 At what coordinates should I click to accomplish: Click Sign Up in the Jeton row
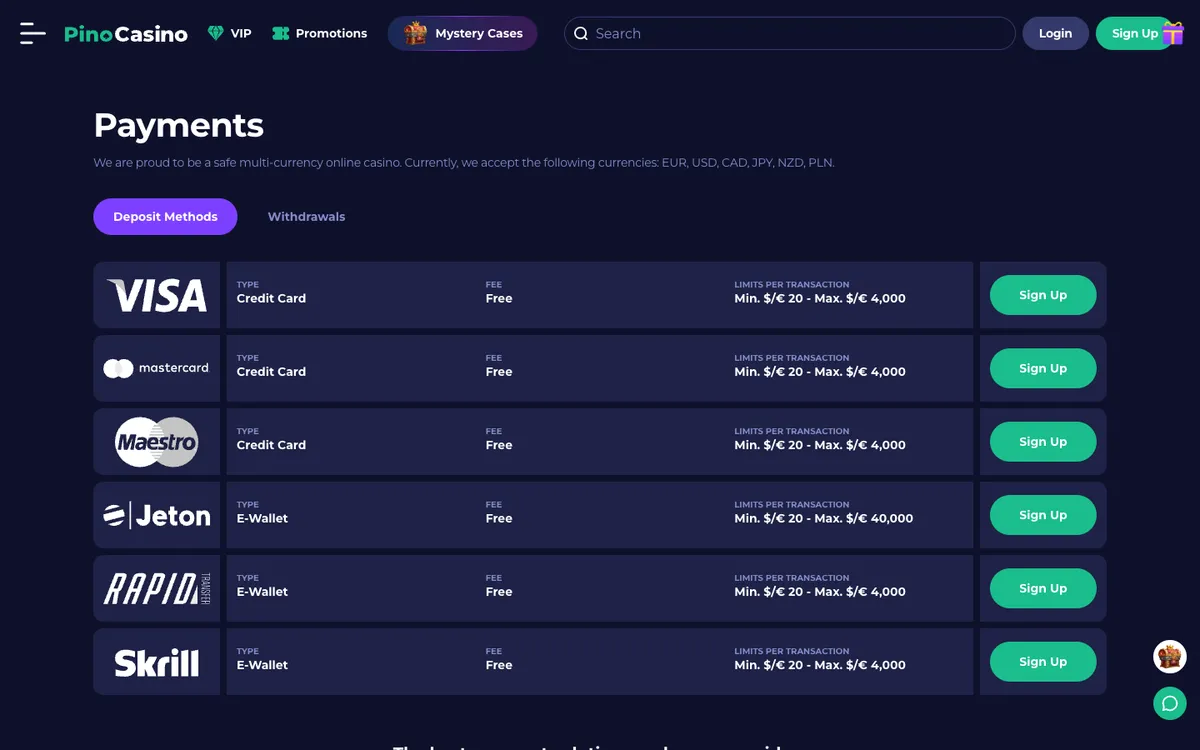(1043, 515)
